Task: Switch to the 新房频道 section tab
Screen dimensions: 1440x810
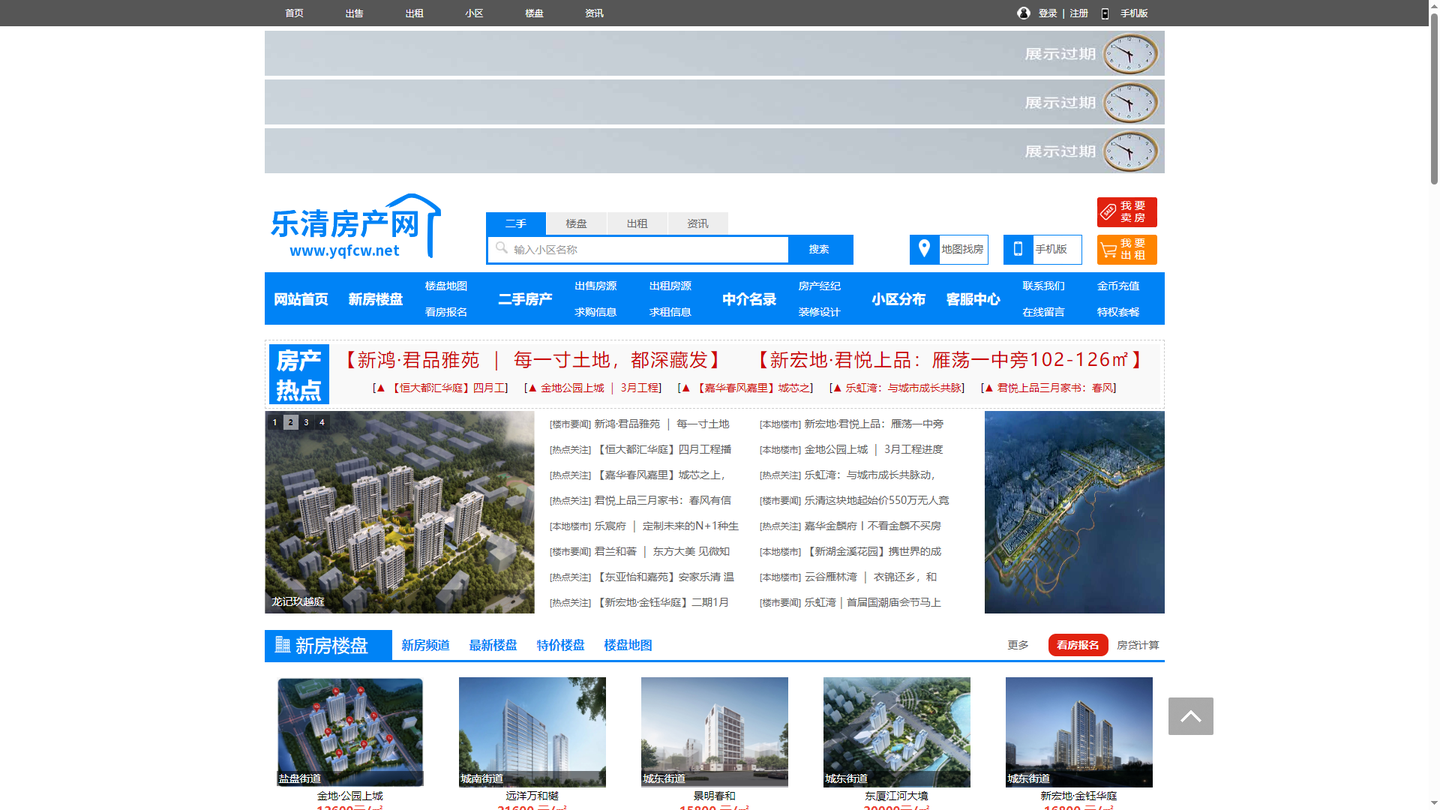Action: (426, 646)
